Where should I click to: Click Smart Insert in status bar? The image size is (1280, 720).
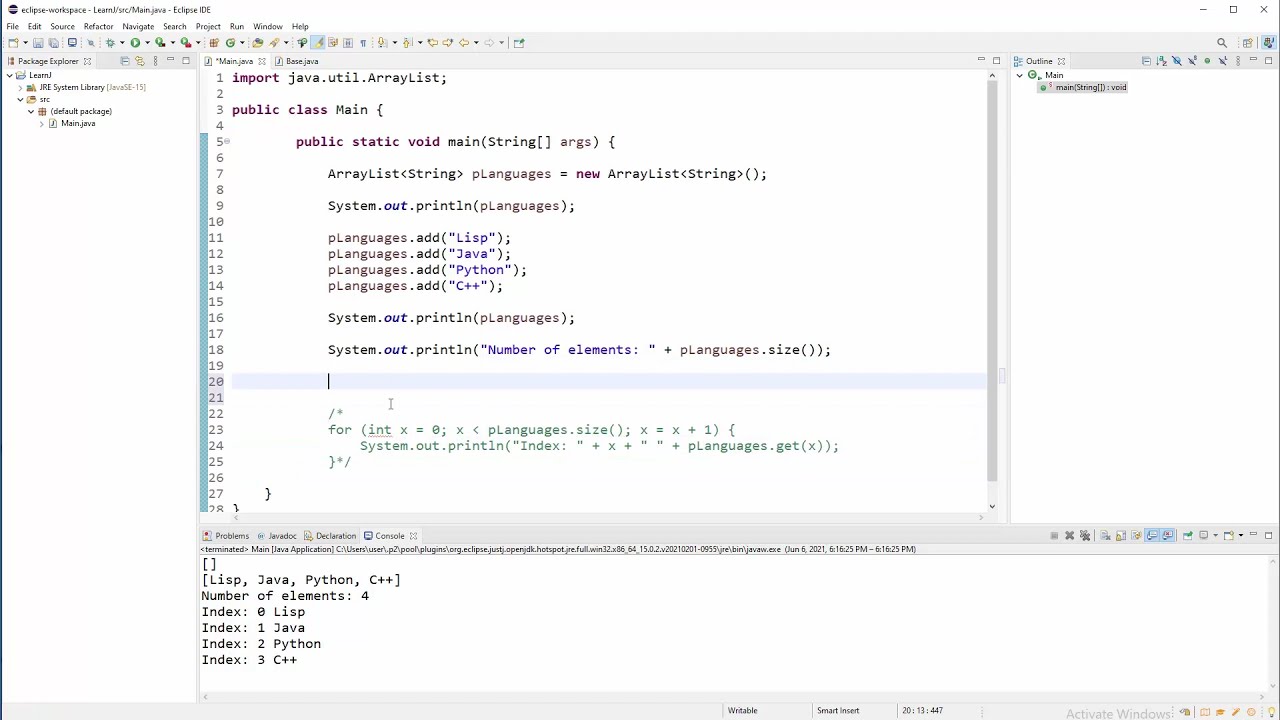point(838,710)
